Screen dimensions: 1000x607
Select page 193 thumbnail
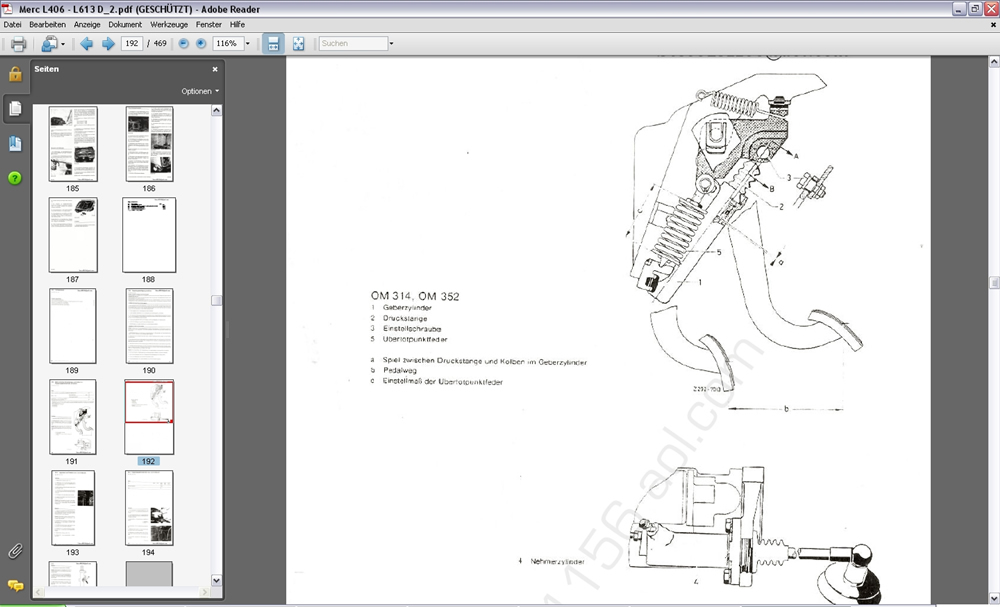click(x=73, y=508)
